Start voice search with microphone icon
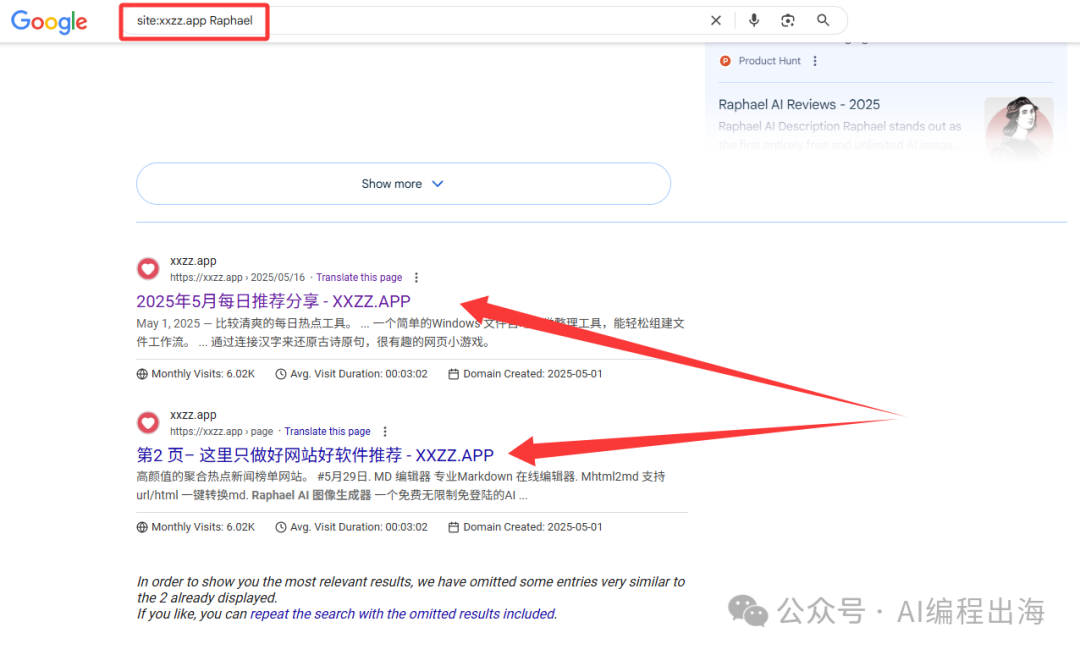The height and width of the screenshot is (655, 1080). pyautogui.click(x=754, y=20)
